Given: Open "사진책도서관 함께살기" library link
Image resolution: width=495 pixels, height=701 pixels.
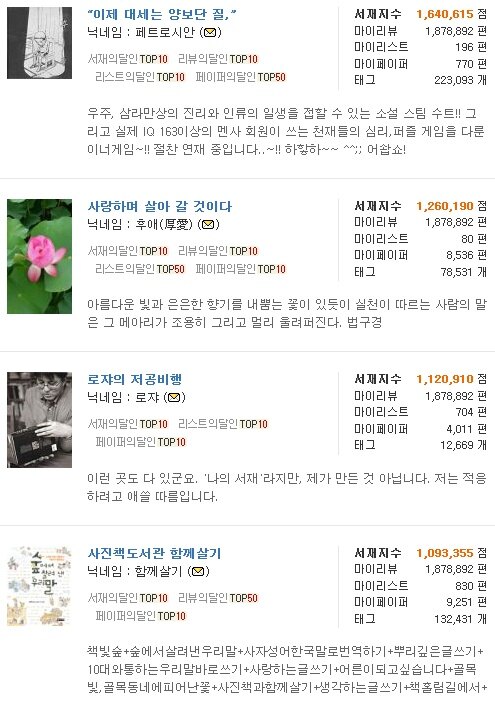Looking at the screenshot, I should [154, 553].
